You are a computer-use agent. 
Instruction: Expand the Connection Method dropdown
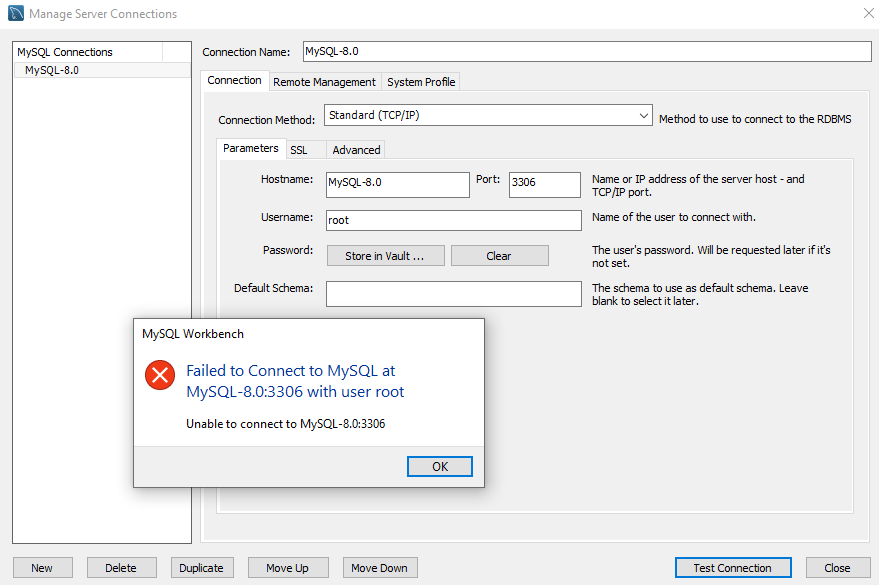tap(643, 116)
